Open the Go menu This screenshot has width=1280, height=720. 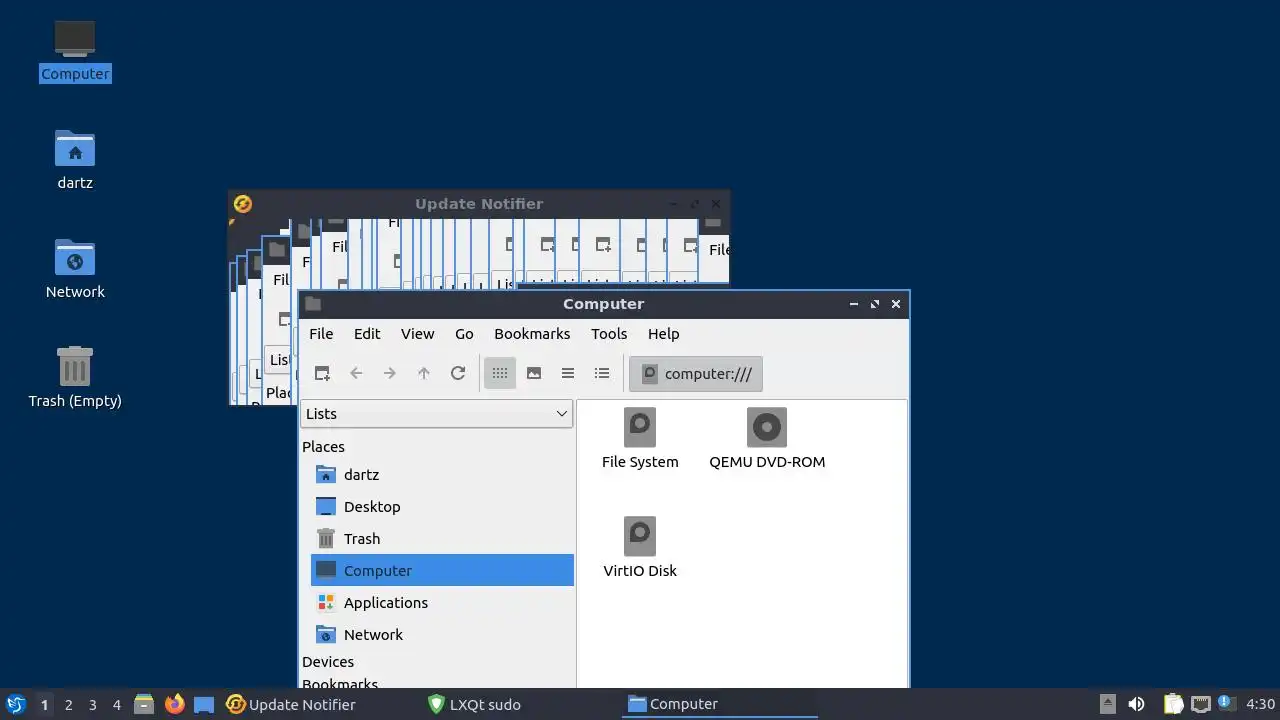click(x=464, y=334)
